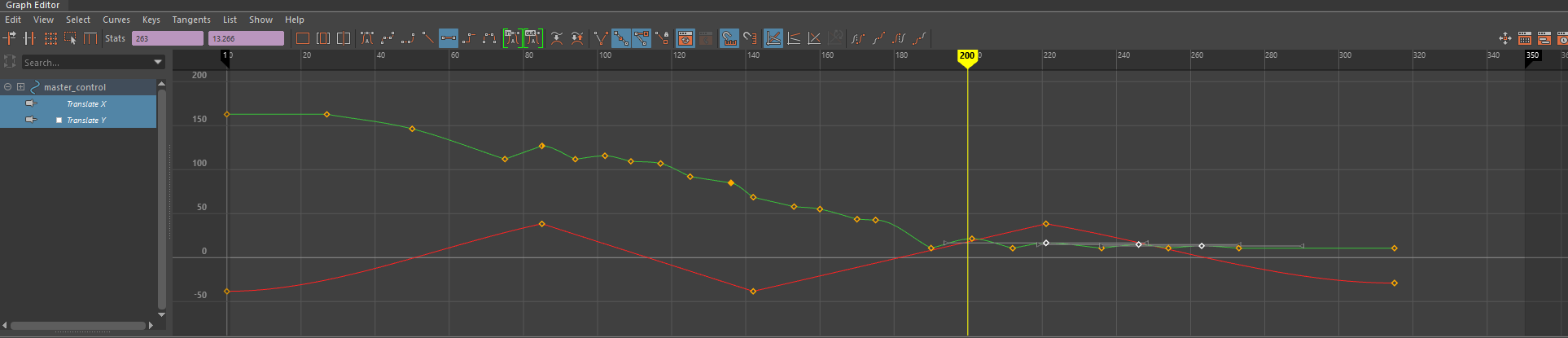Viewport: 1568px width, 338px height.
Task: Toggle Stacked View graph icon
Action: pyautogui.click(x=794, y=38)
